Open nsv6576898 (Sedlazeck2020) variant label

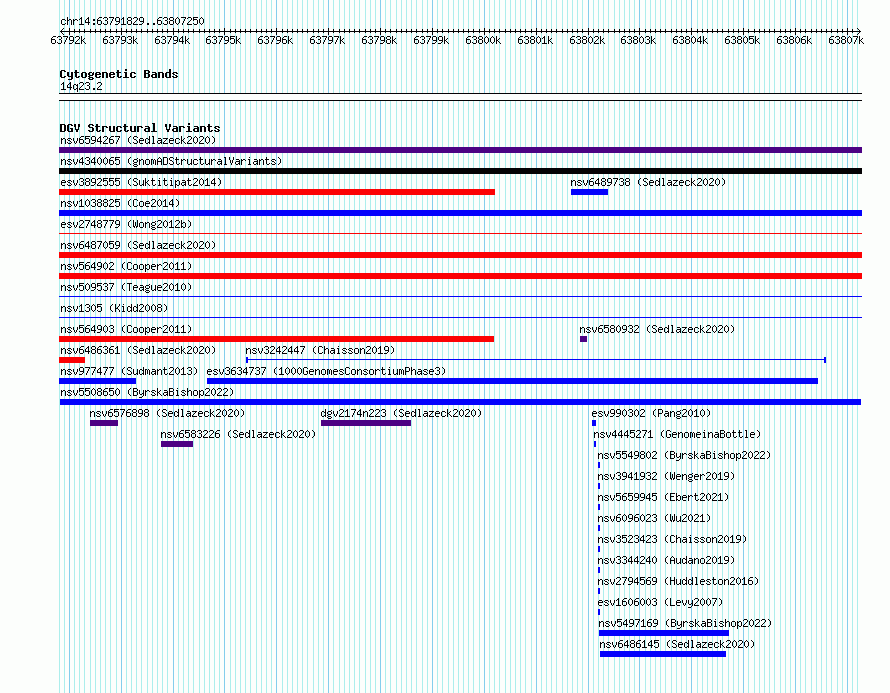(167, 413)
